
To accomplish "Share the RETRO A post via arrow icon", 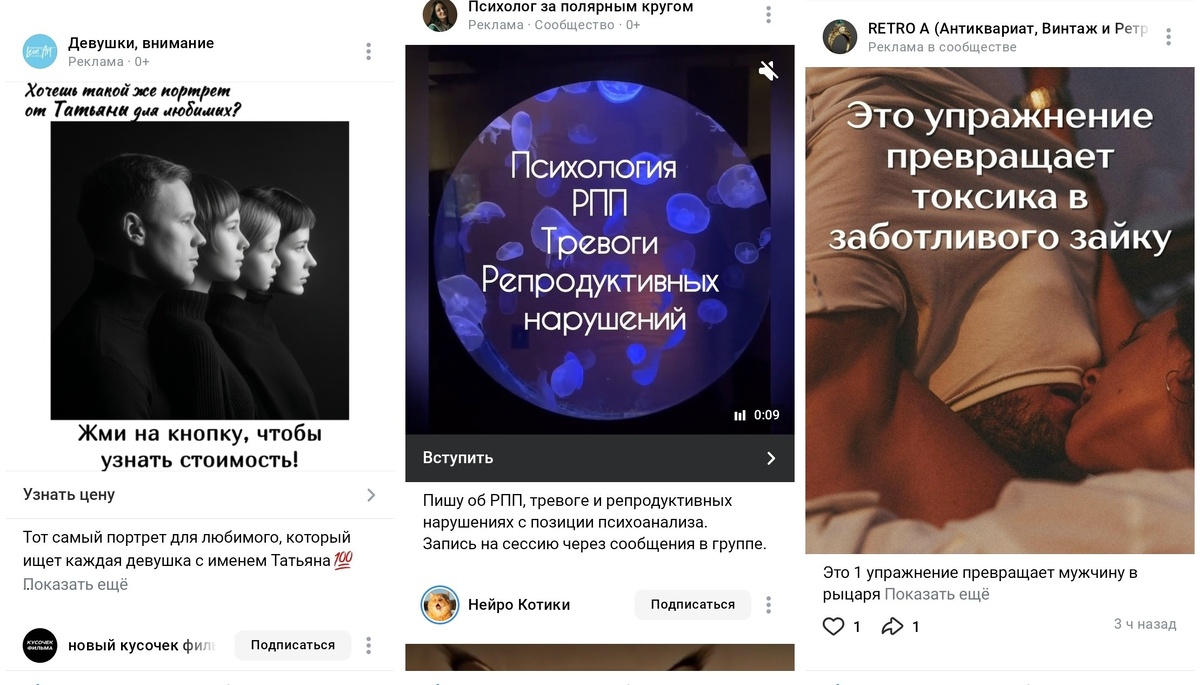I will [x=892, y=627].
